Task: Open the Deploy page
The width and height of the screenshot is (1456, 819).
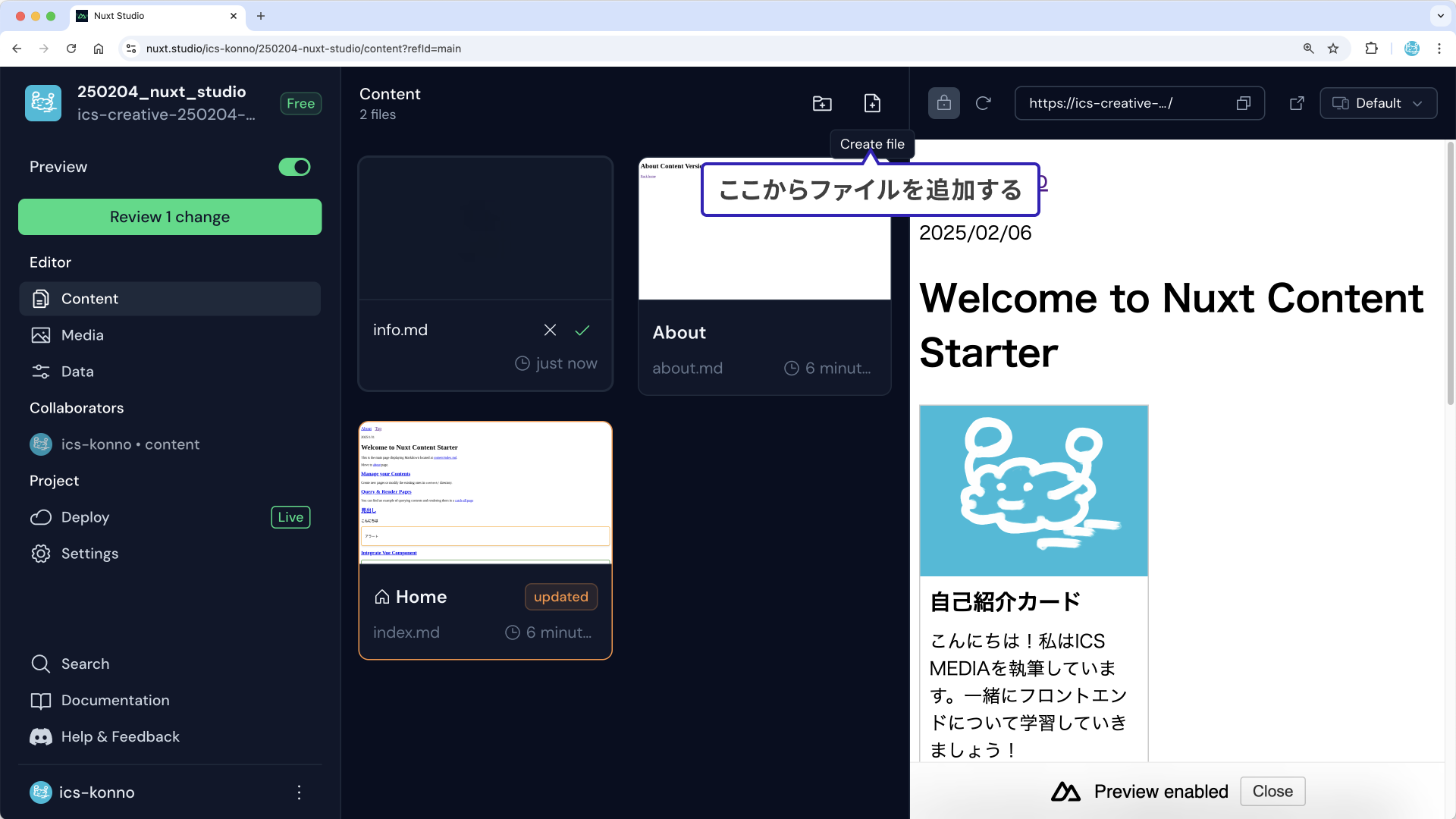Action: point(85,517)
